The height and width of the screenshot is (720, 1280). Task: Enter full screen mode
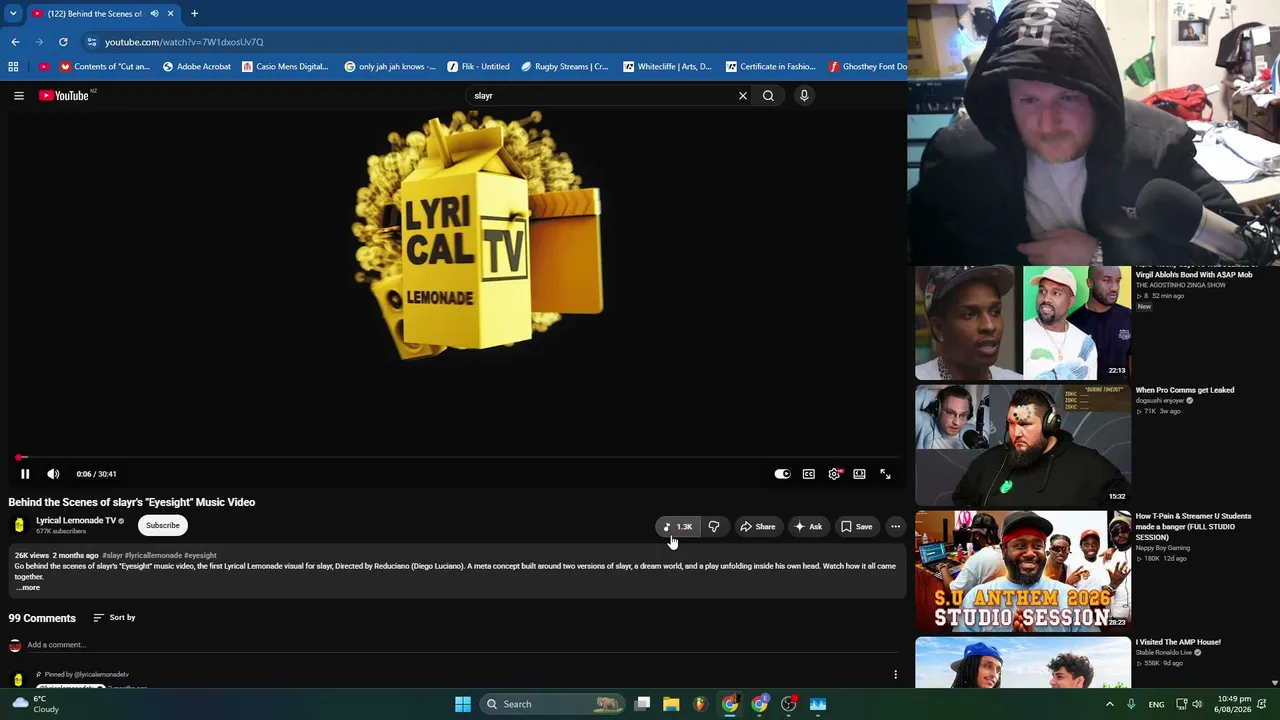click(x=885, y=474)
